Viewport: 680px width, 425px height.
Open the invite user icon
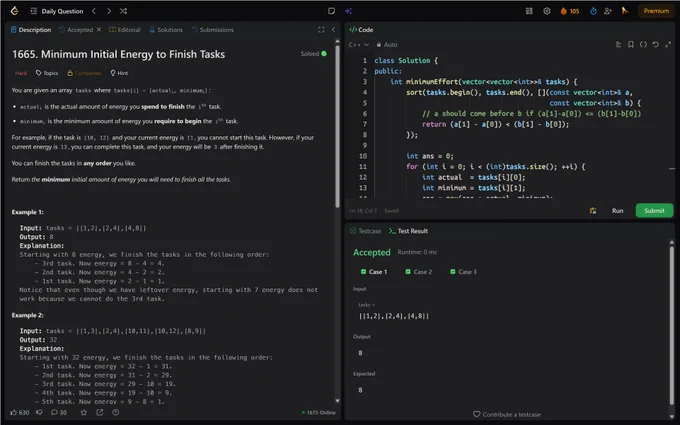click(x=608, y=11)
